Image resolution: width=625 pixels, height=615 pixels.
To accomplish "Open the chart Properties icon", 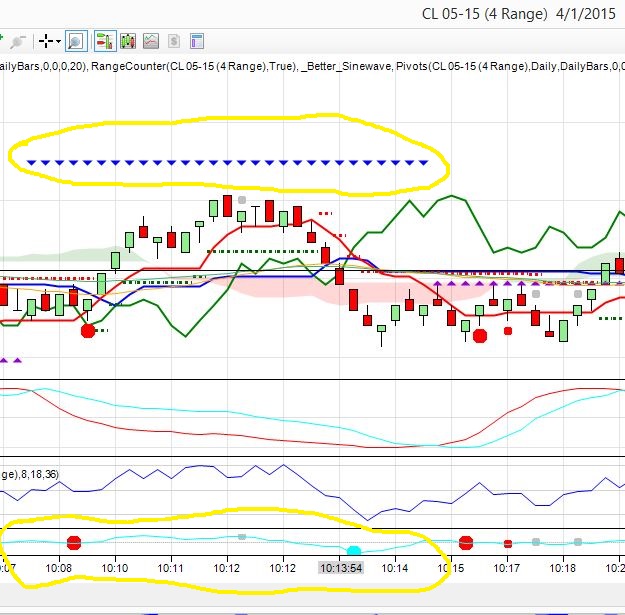I will point(197,41).
